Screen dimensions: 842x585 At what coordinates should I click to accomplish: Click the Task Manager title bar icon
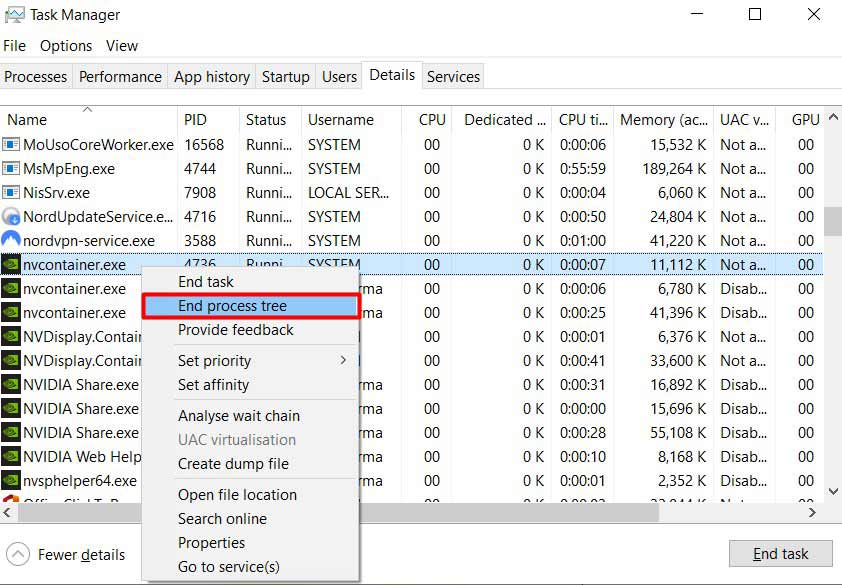point(14,15)
